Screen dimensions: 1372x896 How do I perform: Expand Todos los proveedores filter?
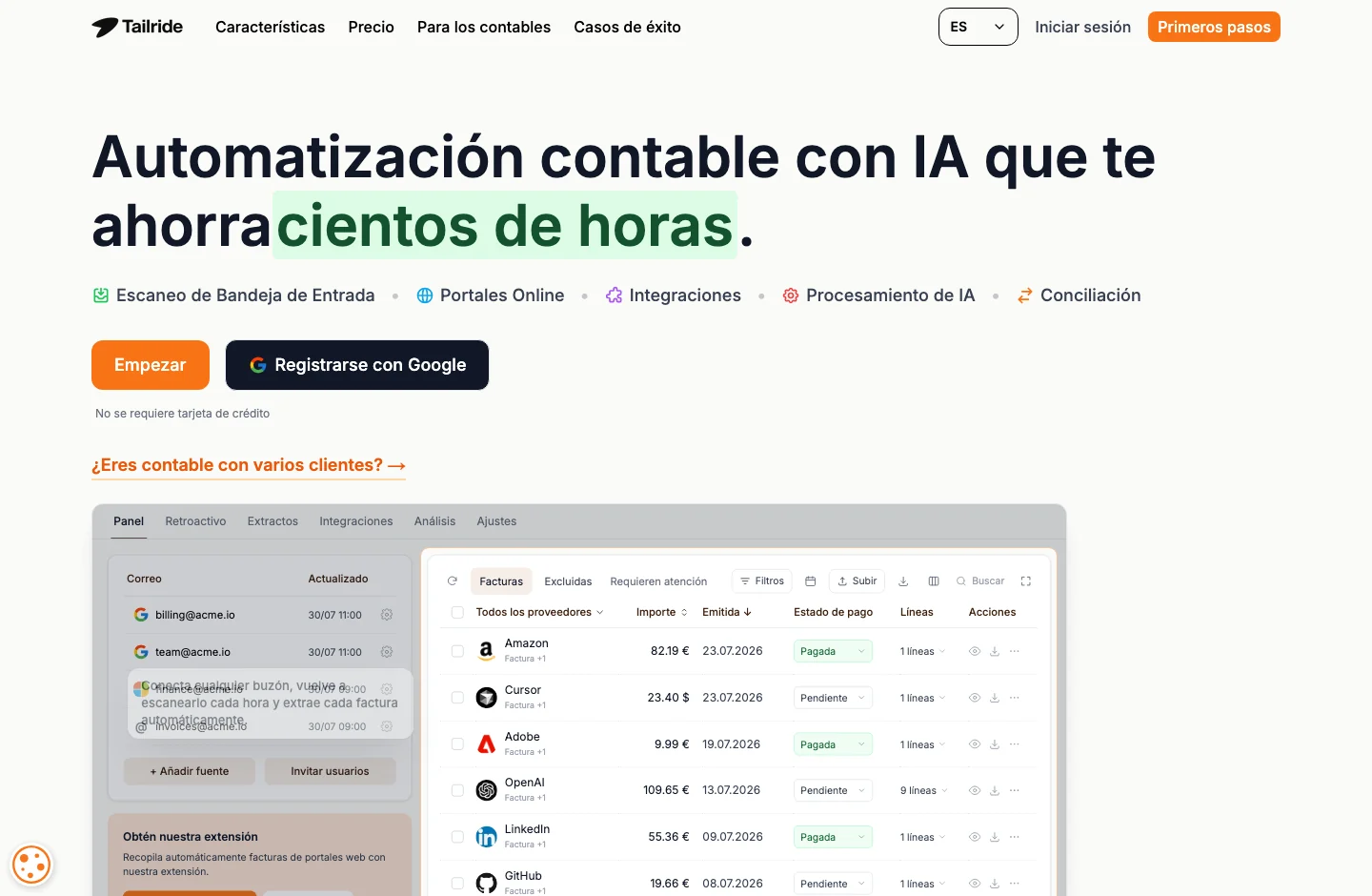(539, 612)
